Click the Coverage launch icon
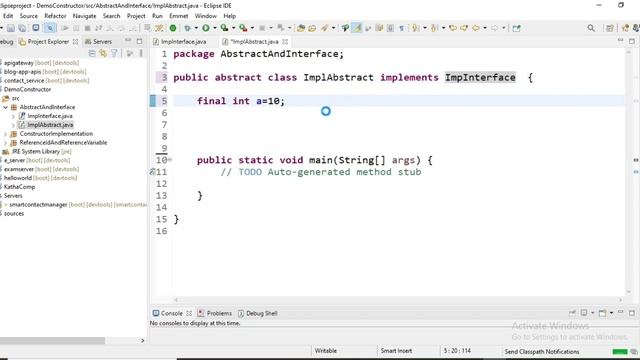This screenshot has height=360, width=640. pos(224,28)
